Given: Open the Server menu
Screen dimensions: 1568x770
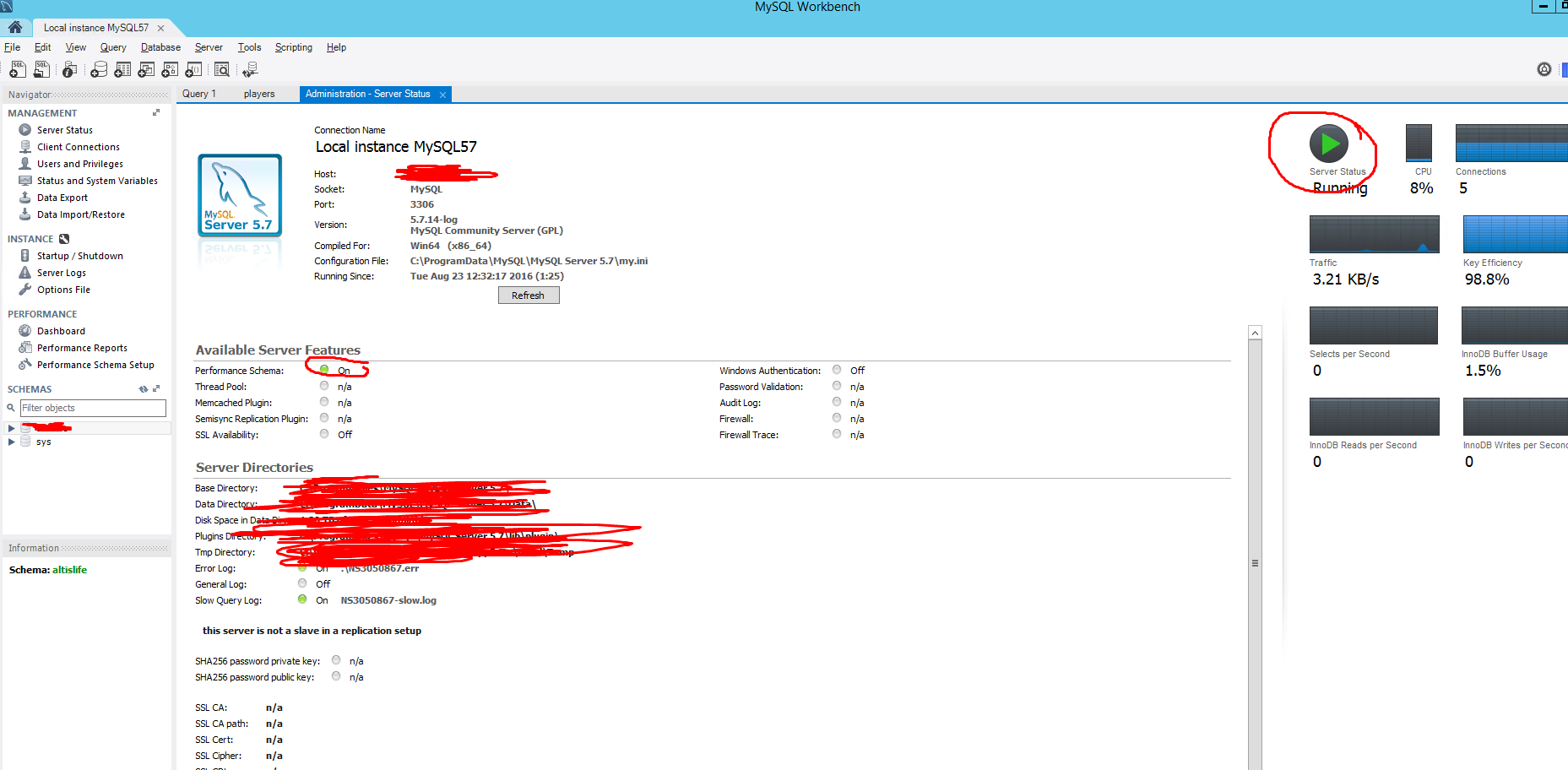Looking at the screenshot, I should click(209, 47).
